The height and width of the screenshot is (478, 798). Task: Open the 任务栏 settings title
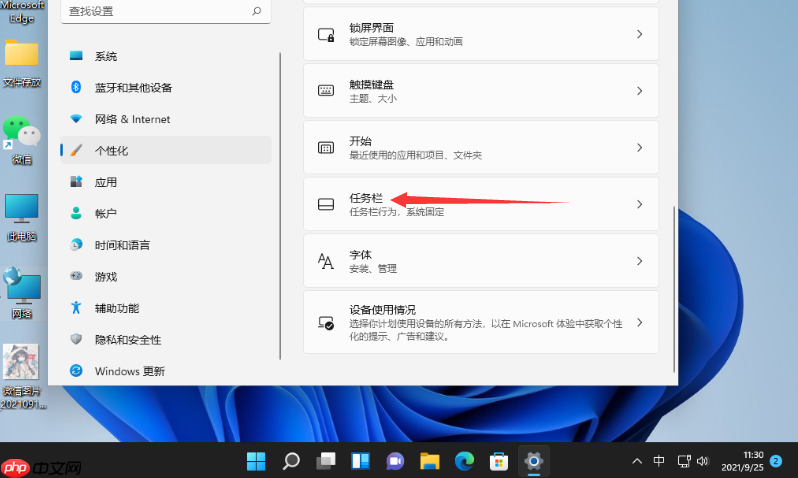pos(366,198)
